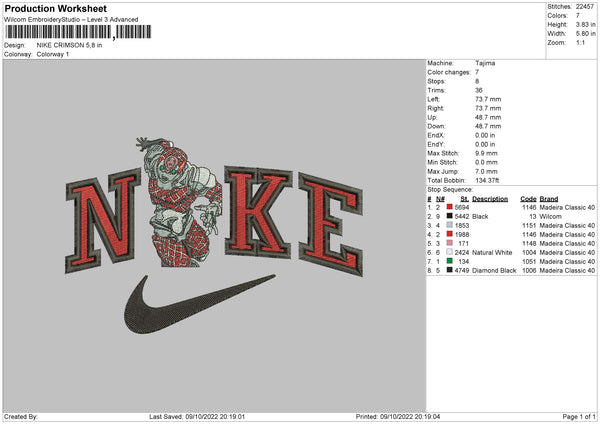Click the 'Stop Sequence:' heading
The image size is (600, 424).
tap(450, 189)
